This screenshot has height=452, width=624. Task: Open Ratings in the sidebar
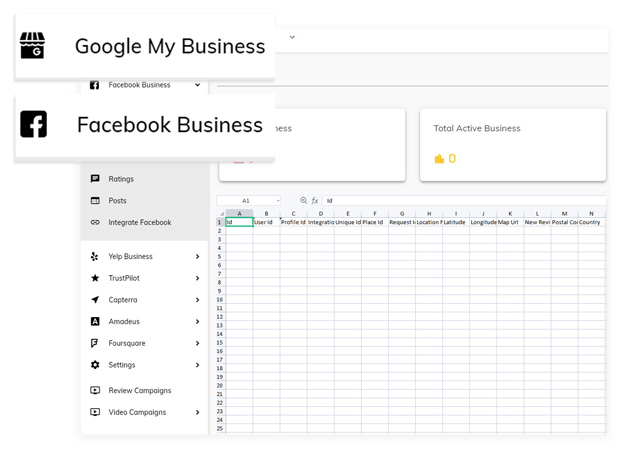[121, 179]
